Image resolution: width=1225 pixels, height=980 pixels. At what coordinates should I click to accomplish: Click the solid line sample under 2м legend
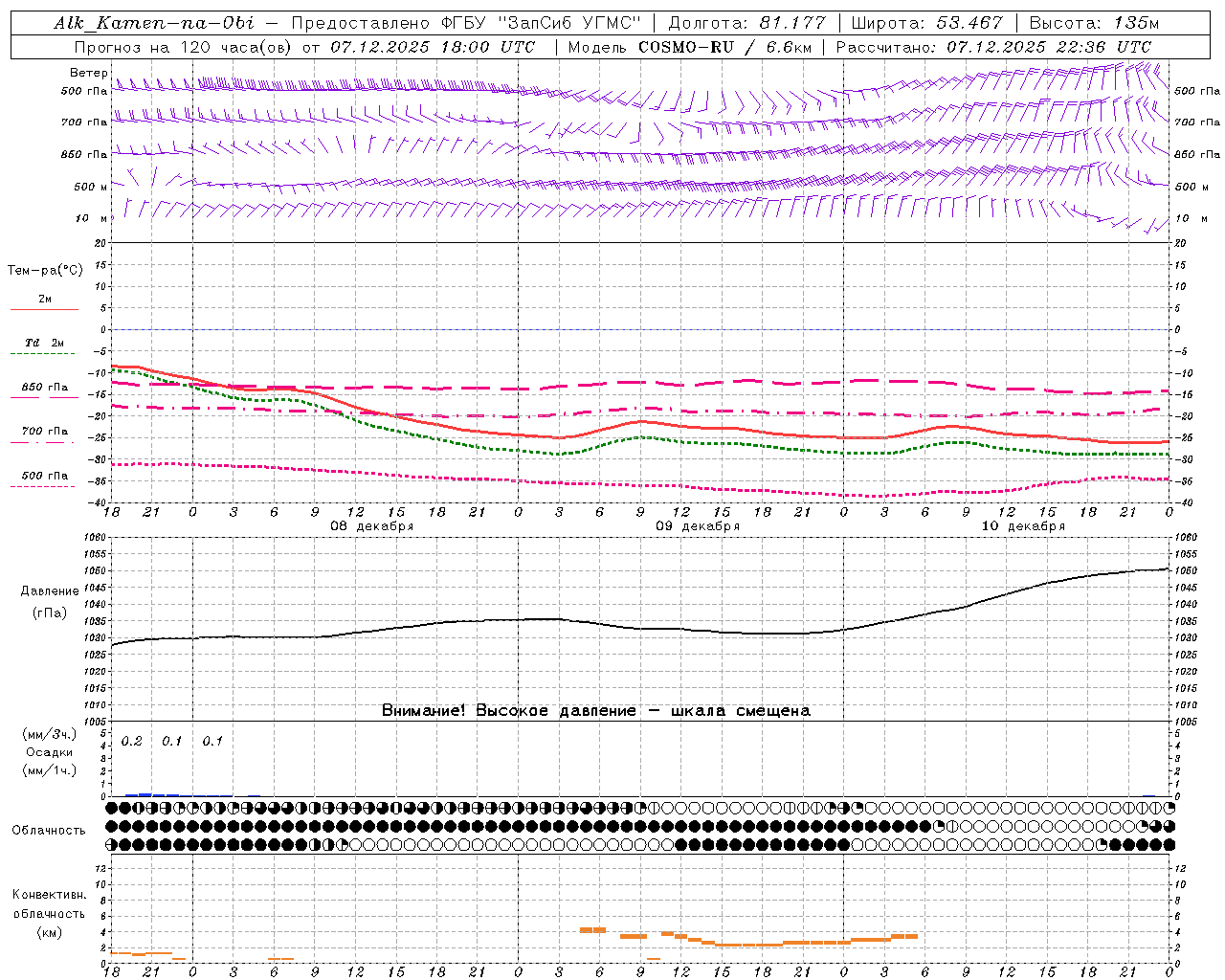tap(44, 310)
